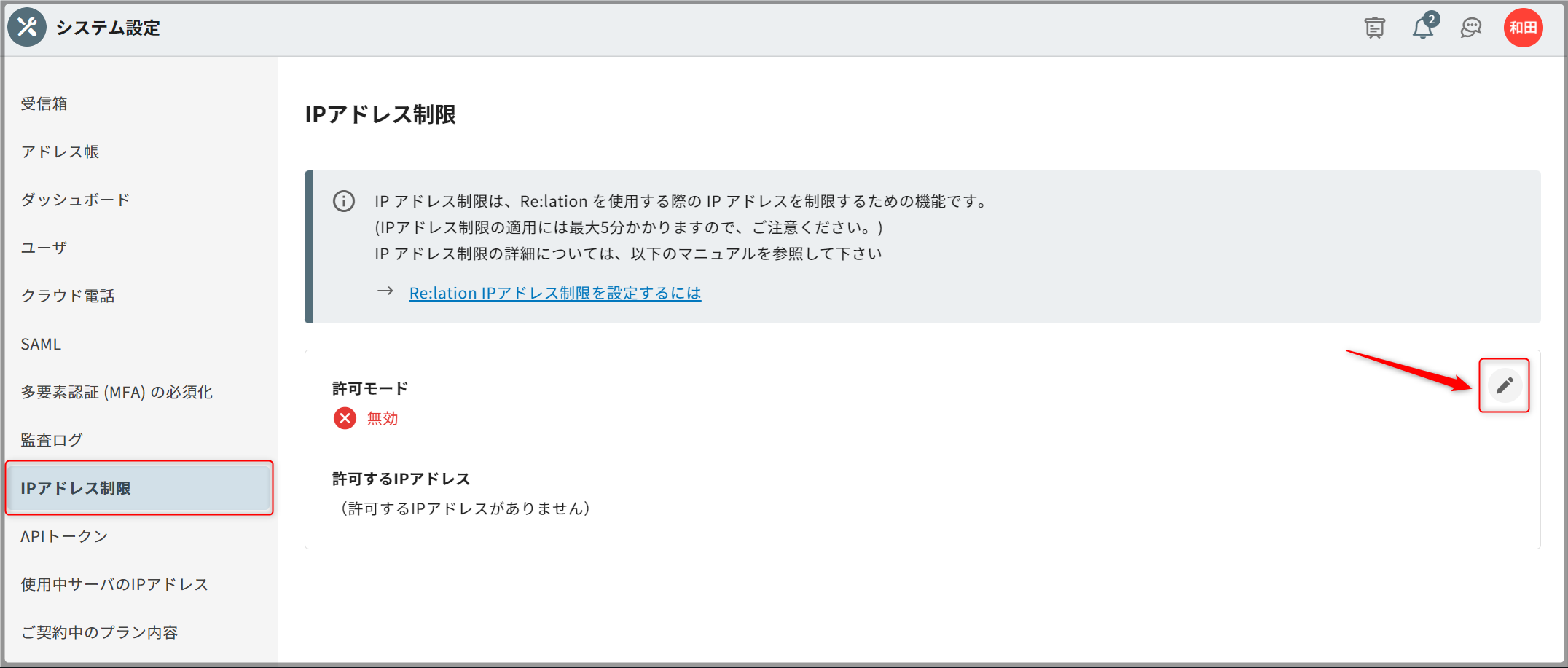This screenshot has width=1568, height=668.
Task: Open the notification bell icon
Action: pyautogui.click(x=1422, y=28)
